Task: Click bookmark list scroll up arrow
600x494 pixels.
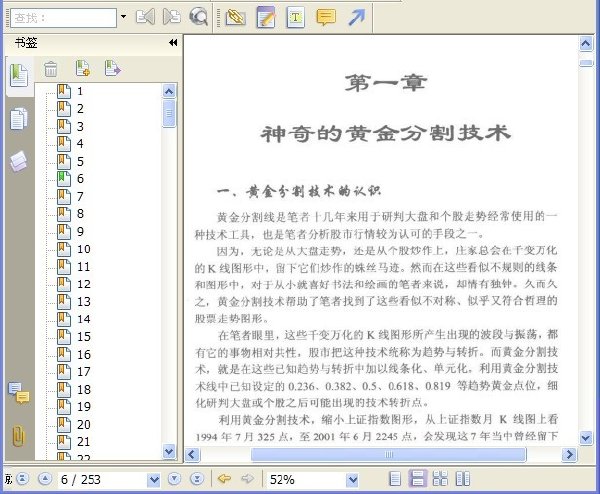Action: click(169, 91)
